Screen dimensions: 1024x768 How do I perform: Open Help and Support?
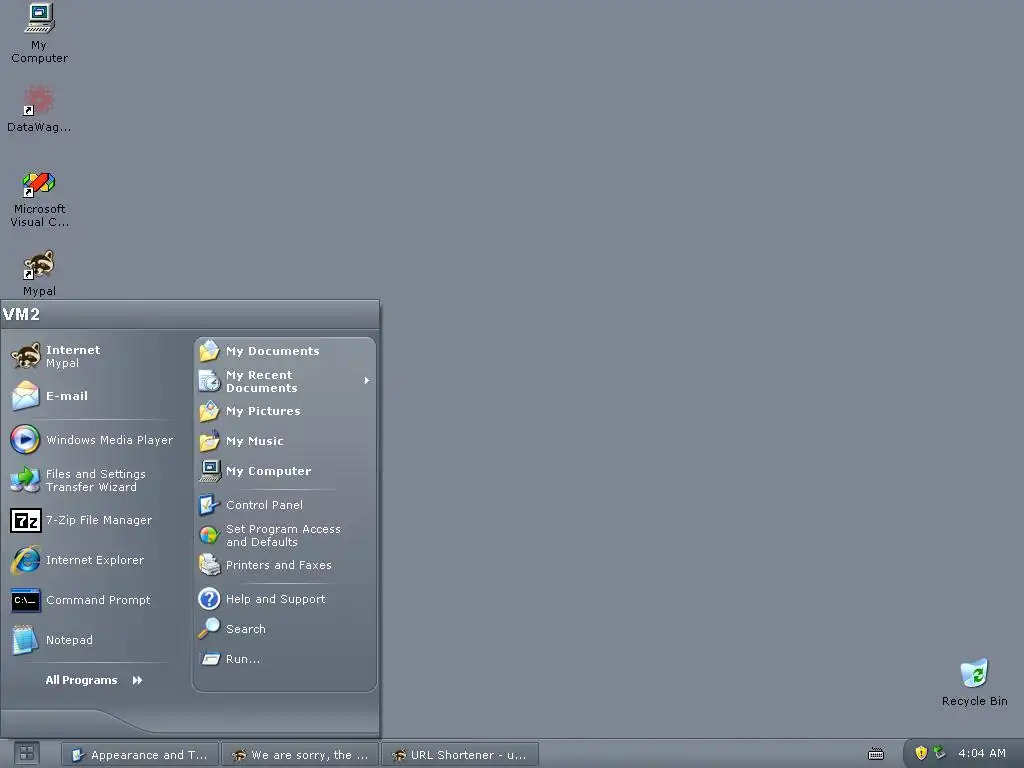pyautogui.click(x=285, y=599)
